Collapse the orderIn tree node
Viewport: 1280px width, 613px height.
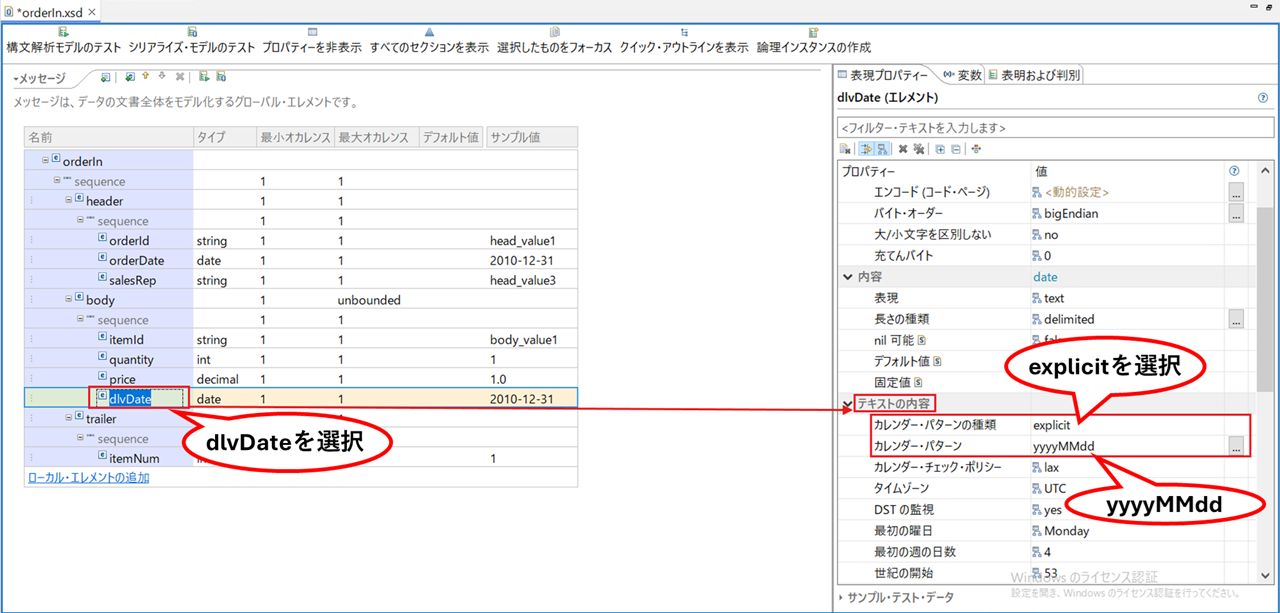pyautogui.click(x=45, y=160)
